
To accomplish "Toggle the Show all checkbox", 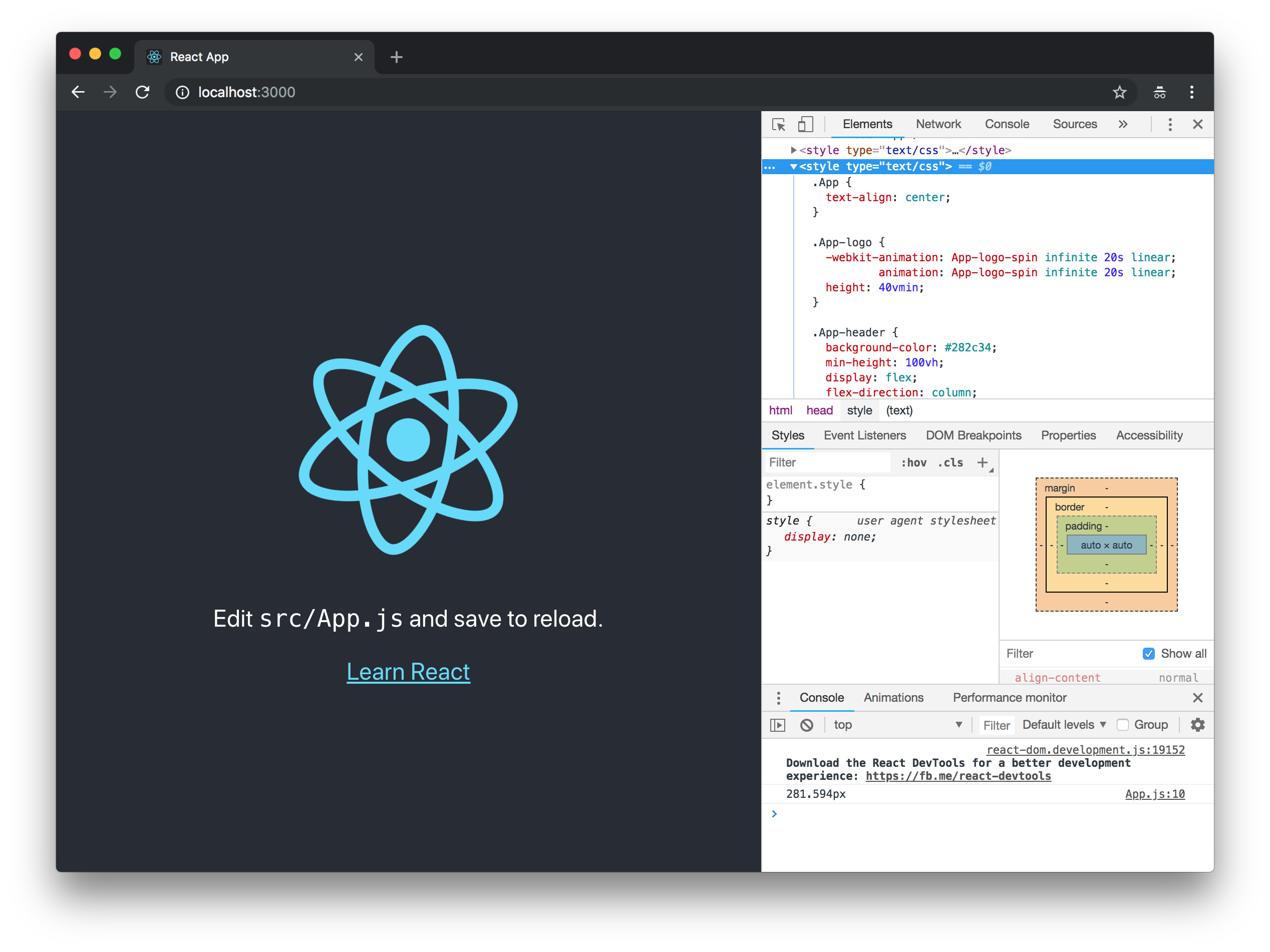I will tap(1148, 654).
